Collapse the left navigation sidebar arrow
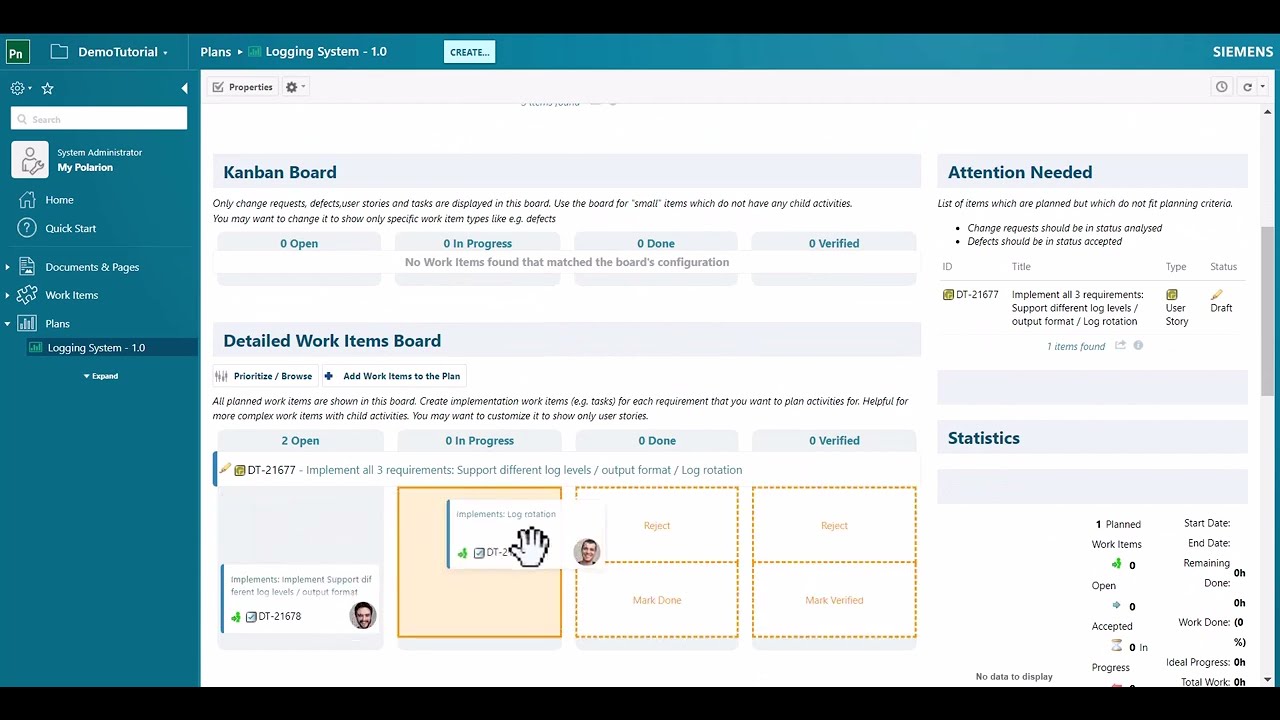This screenshot has width=1280, height=720. pos(184,88)
